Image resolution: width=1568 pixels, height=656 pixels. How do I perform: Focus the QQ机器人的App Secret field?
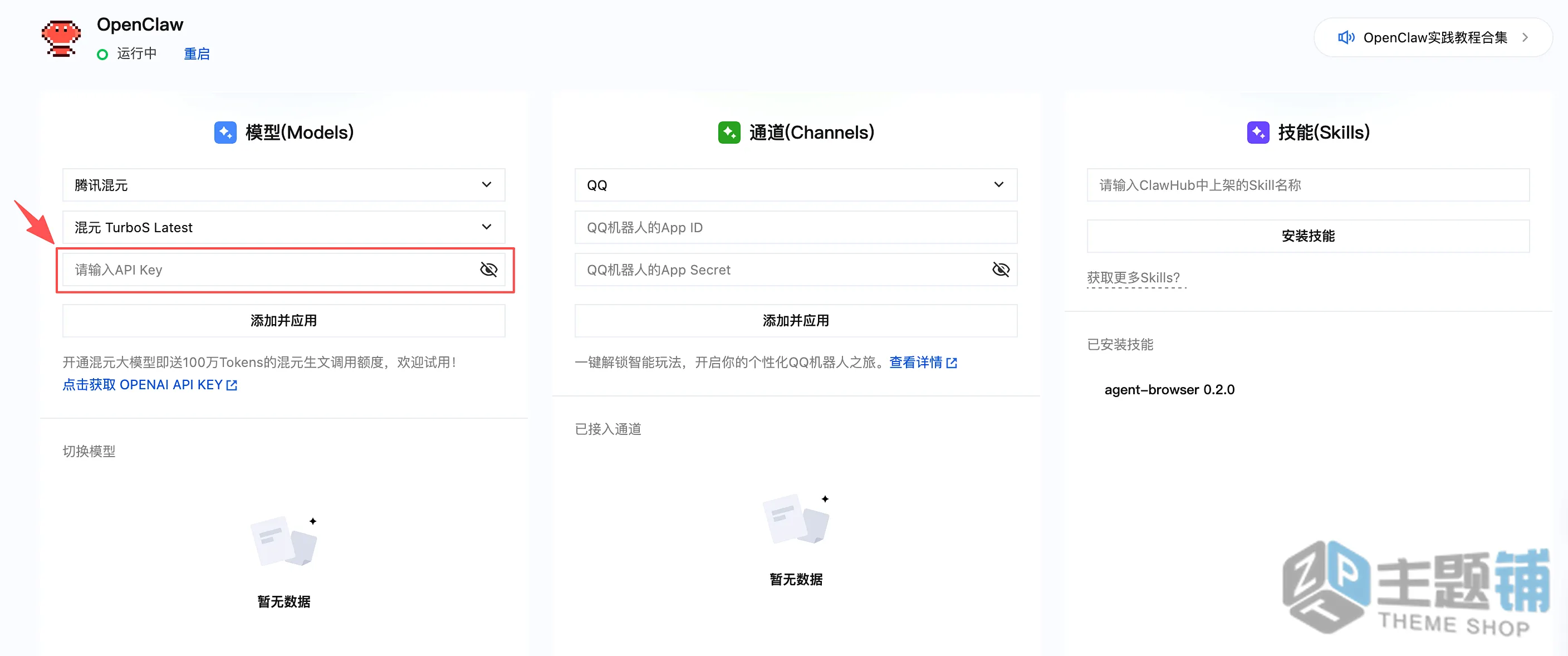[x=796, y=270]
